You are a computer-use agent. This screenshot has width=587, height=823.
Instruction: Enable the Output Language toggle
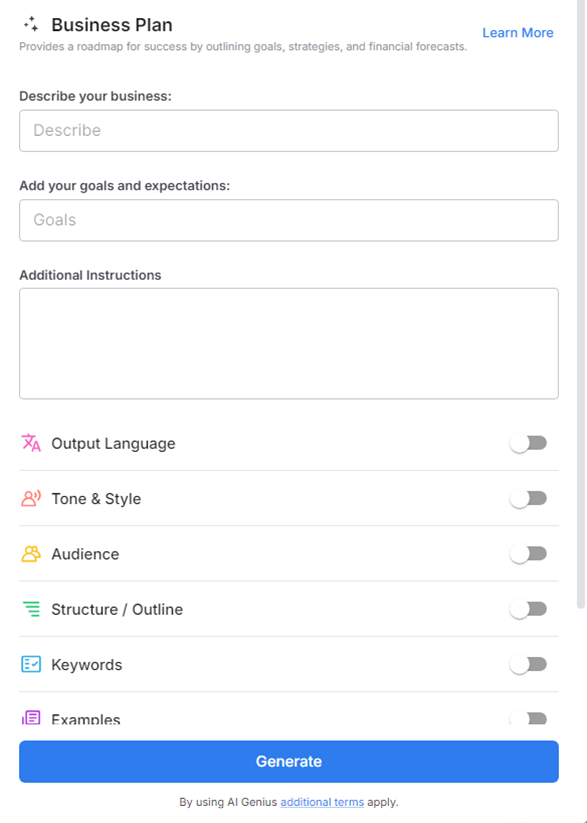point(529,442)
